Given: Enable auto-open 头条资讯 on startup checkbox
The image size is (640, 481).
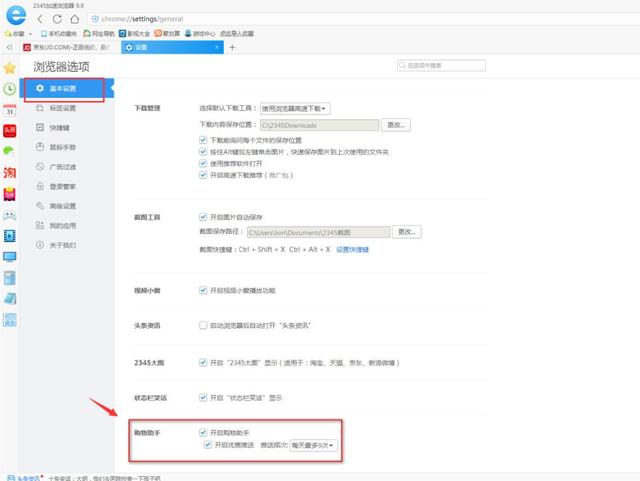Looking at the screenshot, I should click(x=203, y=325).
